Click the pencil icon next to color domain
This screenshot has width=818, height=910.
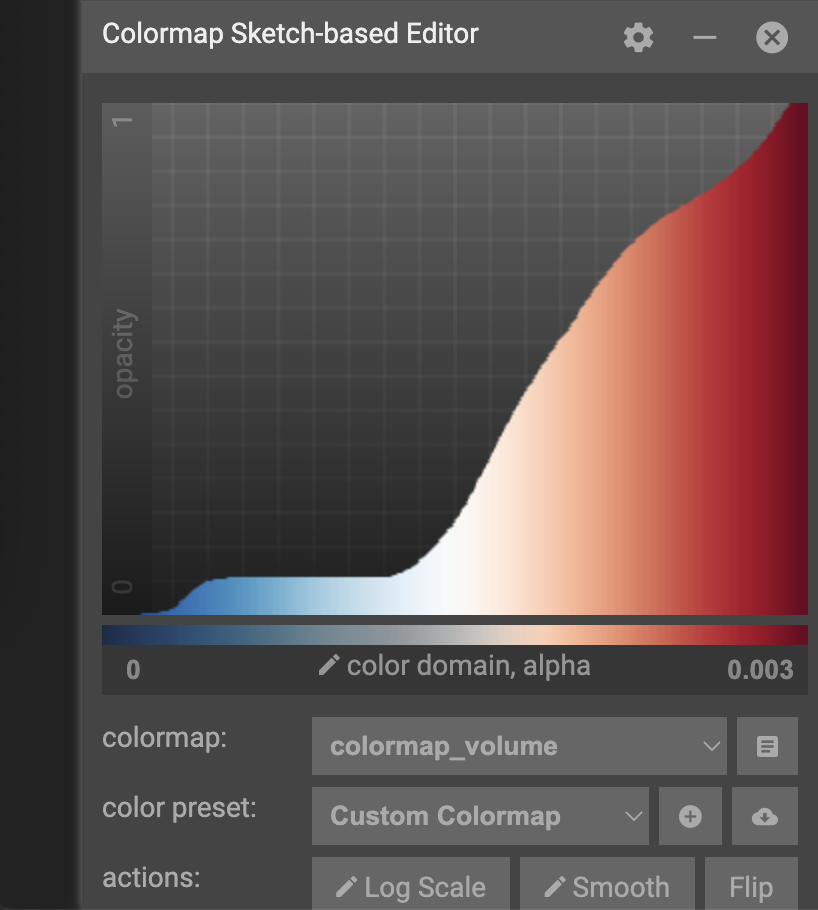(329, 666)
